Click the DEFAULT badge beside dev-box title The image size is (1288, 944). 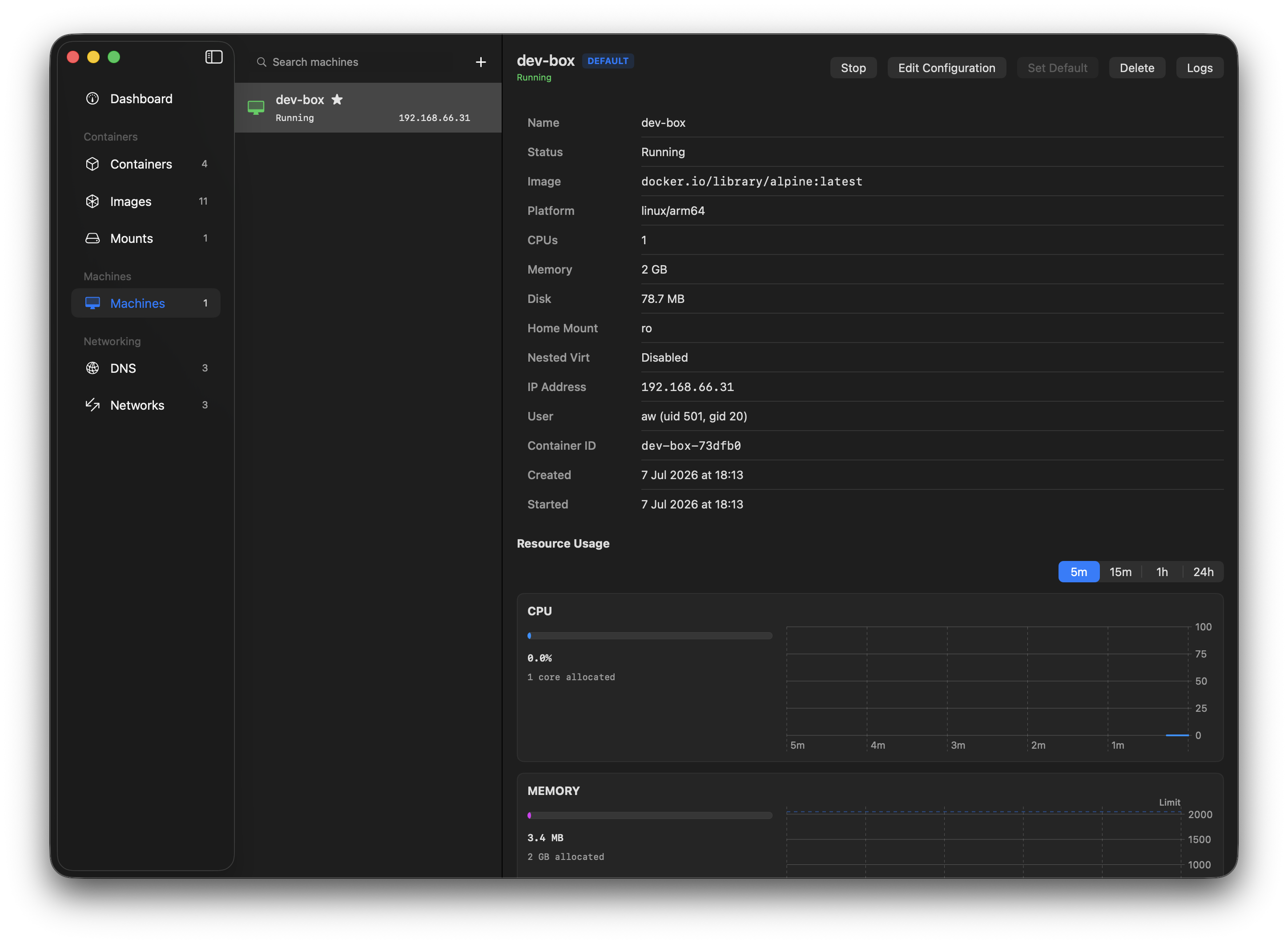tap(608, 61)
